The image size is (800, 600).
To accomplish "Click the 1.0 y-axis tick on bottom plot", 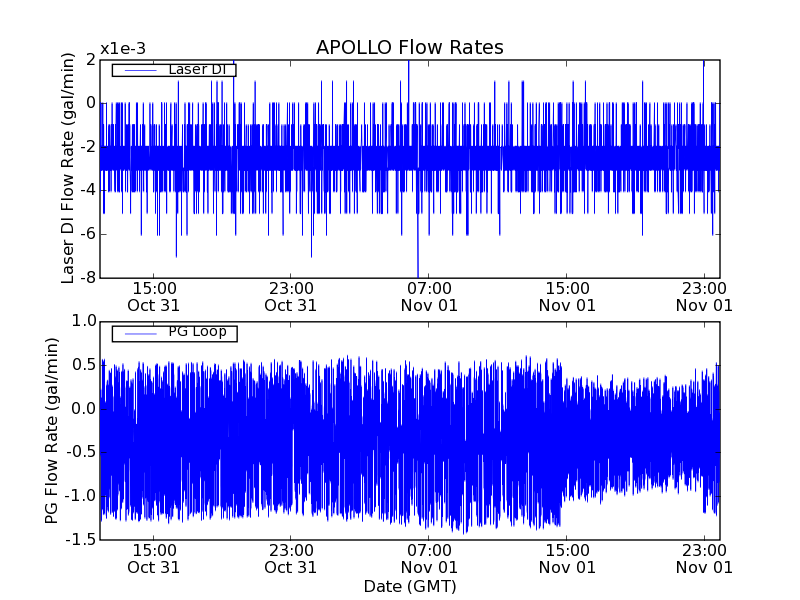I will pyautogui.click(x=84, y=321).
